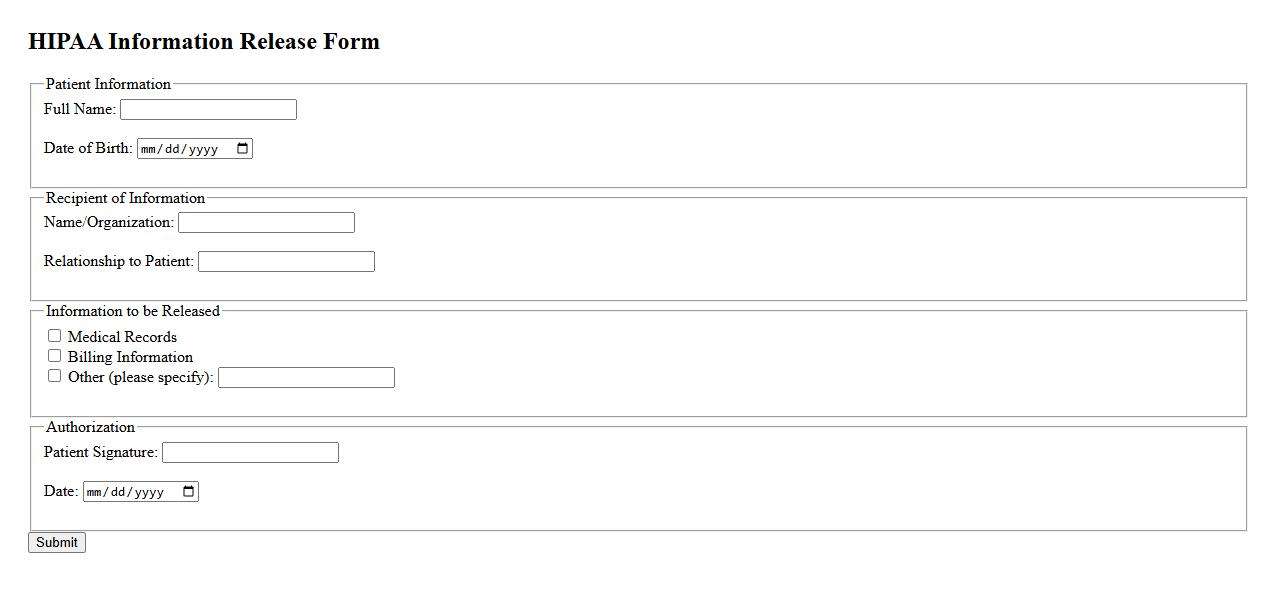The height and width of the screenshot is (601, 1278).
Task: Click the 'Other (please specify):' label text
Action: [x=140, y=377]
